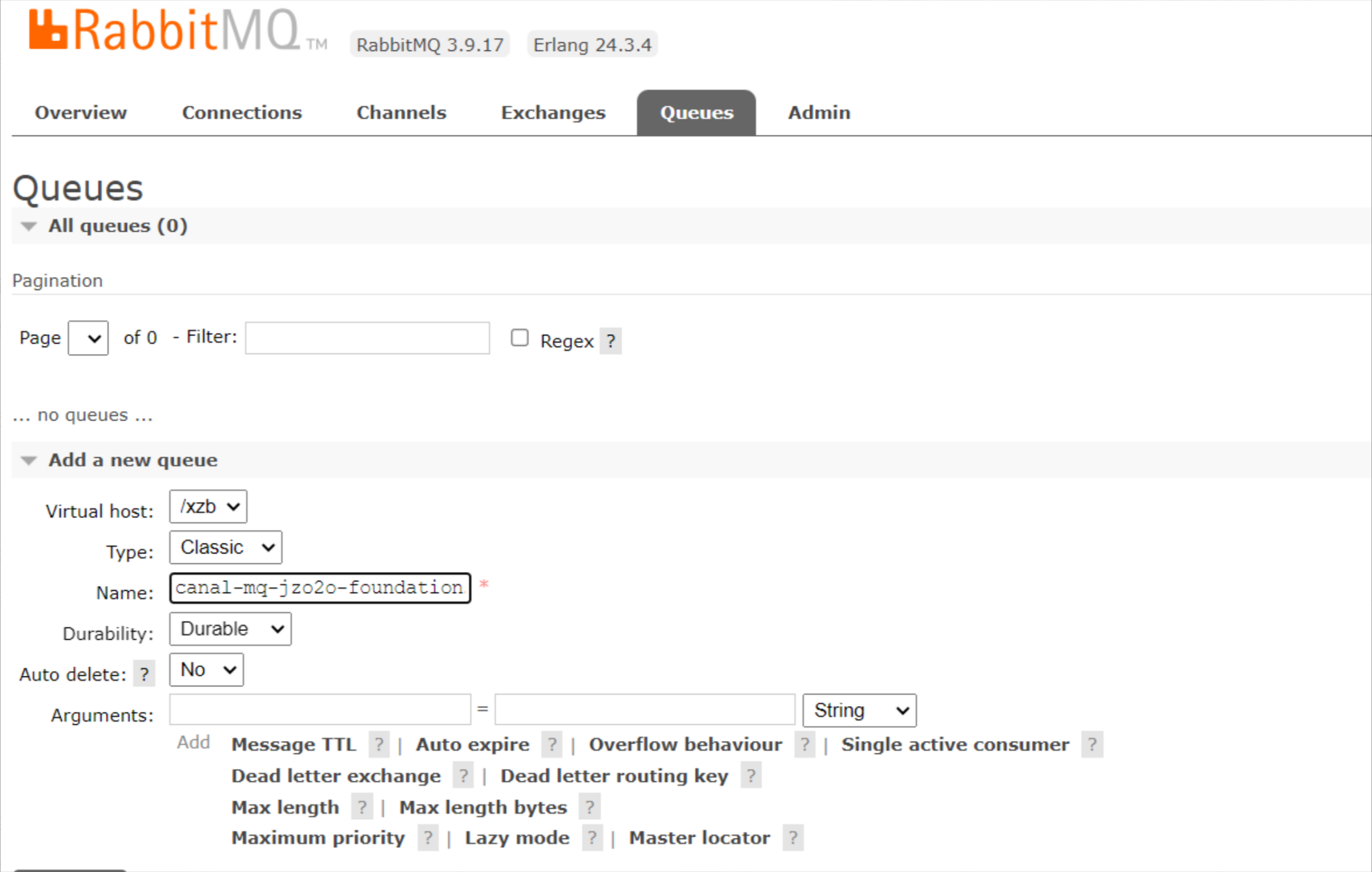The height and width of the screenshot is (872, 1372).
Task: Enable the Regex filter checkbox
Action: (x=519, y=338)
